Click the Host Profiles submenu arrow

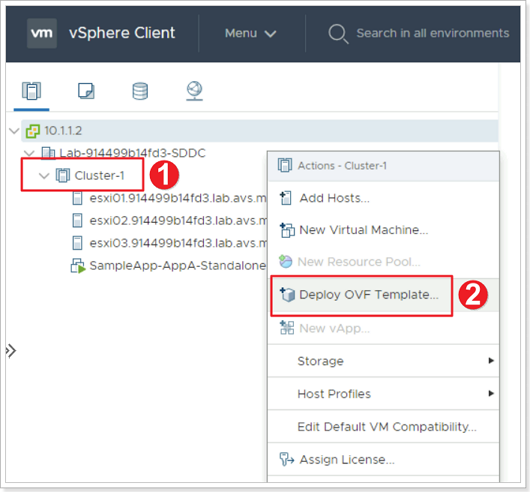(x=491, y=393)
